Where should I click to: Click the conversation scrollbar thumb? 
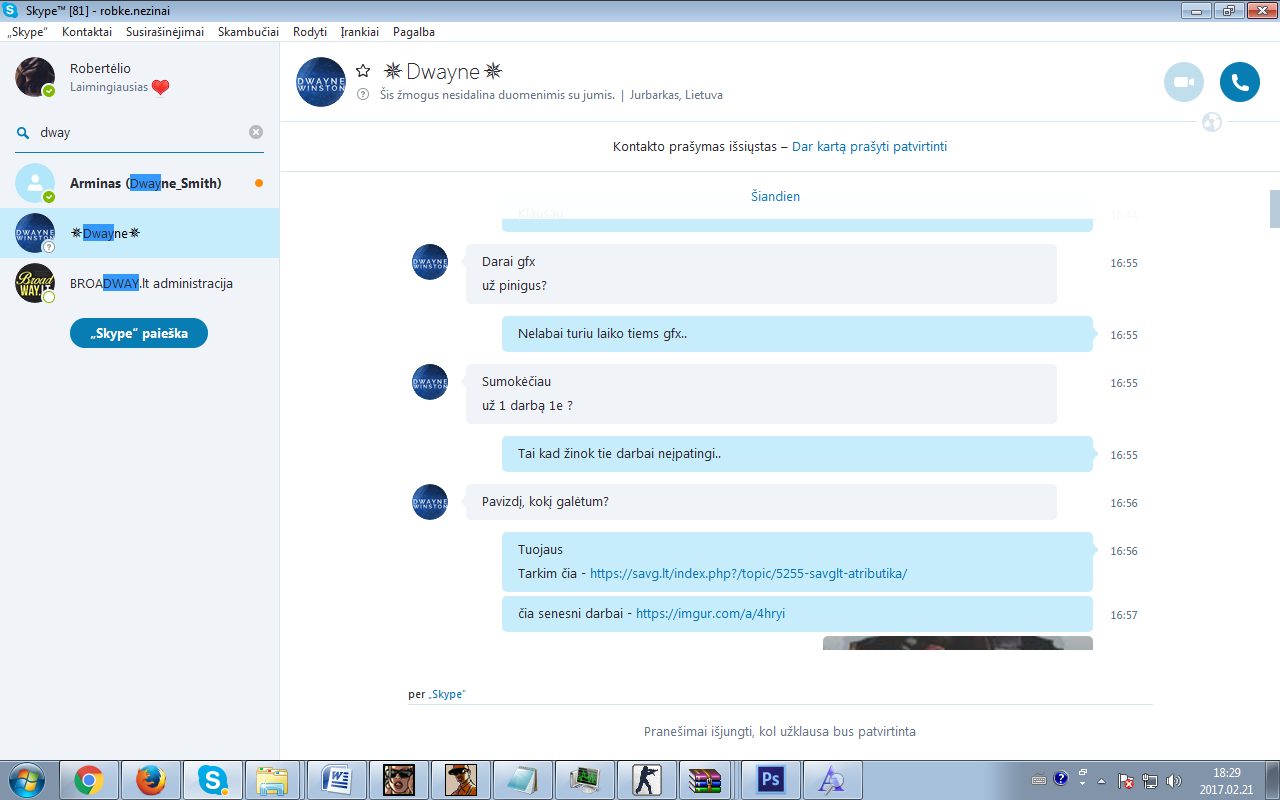[1275, 209]
